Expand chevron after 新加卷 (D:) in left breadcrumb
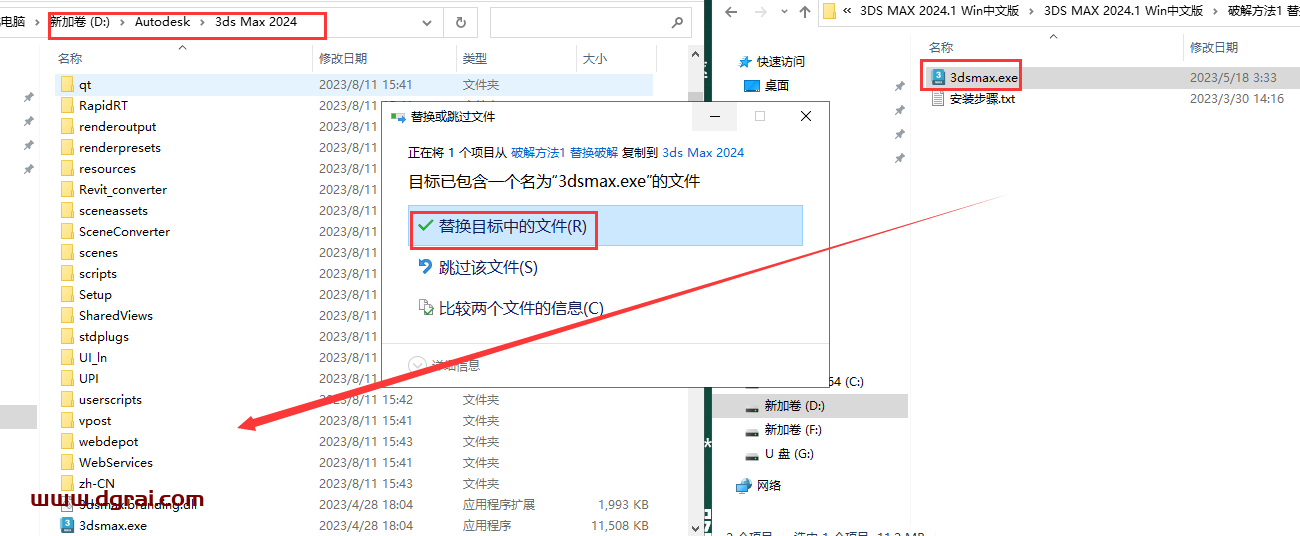 (124, 22)
